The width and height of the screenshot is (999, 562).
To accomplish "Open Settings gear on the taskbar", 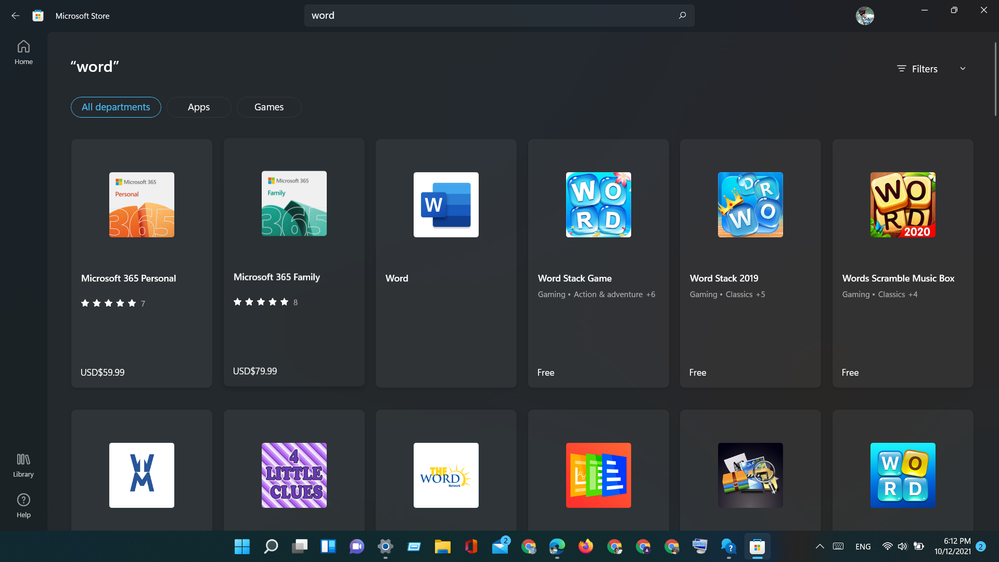I will pos(385,547).
